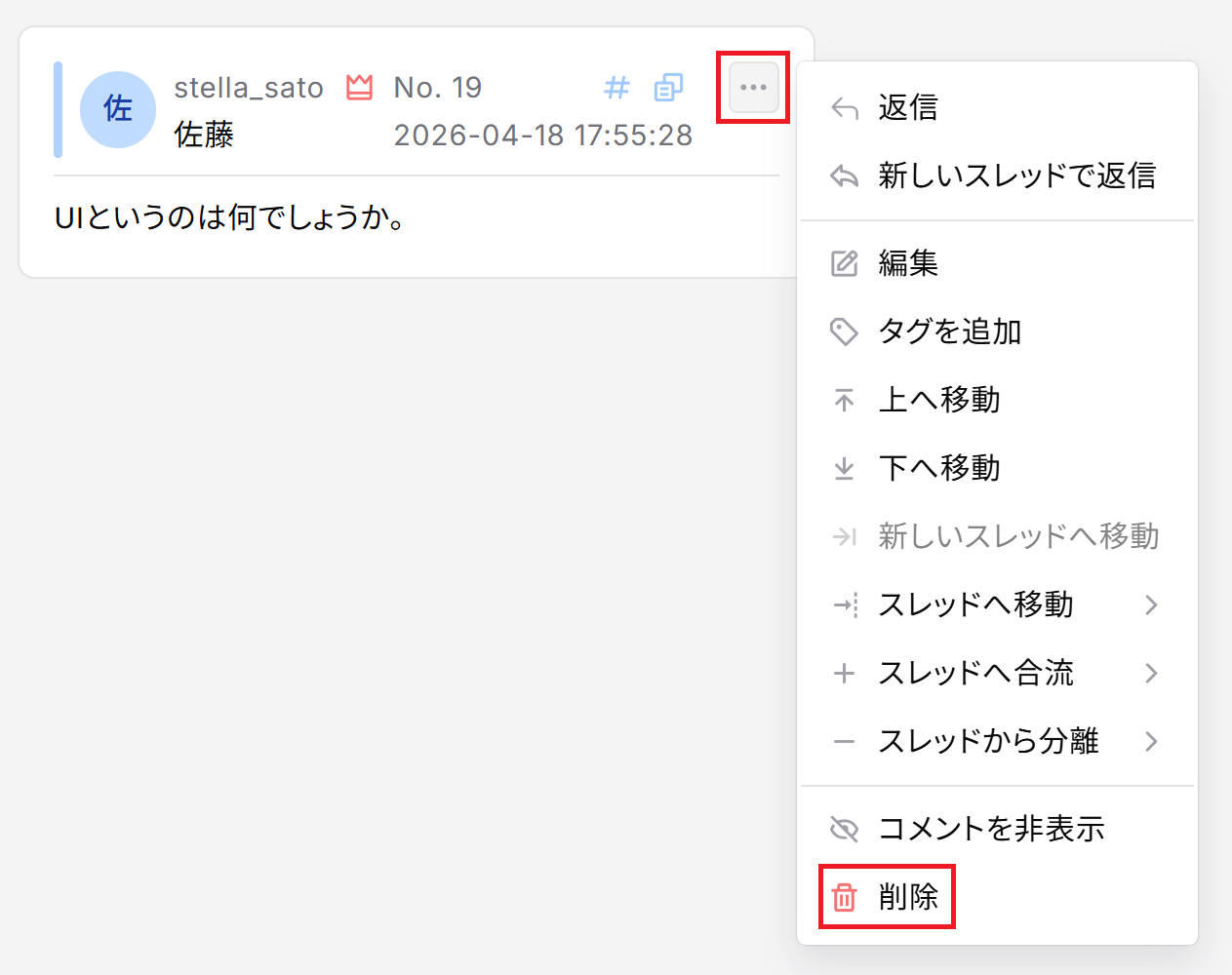Choose 上へ移動 menu item
Image resolution: width=1232 pixels, height=975 pixels.
coord(997,400)
